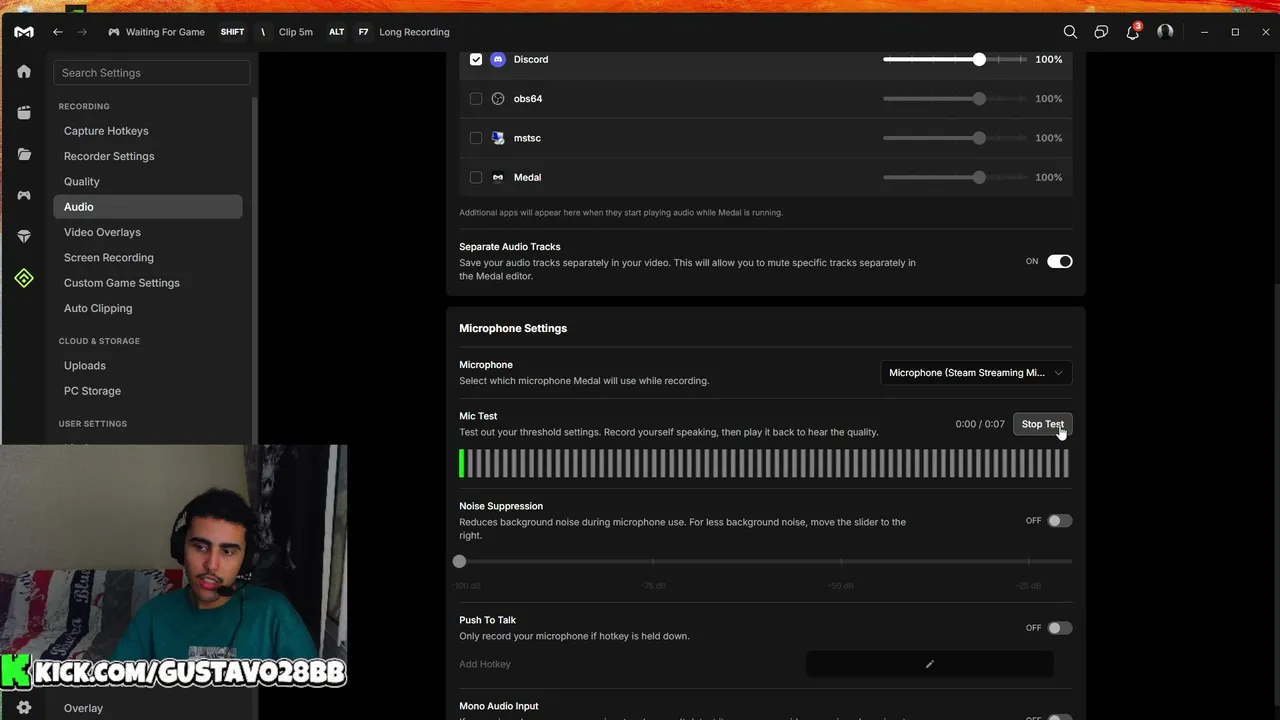Viewport: 1280px width, 720px height.
Task: Check the obs64 audio checkbox
Action: pyautogui.click(x=476, y=99)
